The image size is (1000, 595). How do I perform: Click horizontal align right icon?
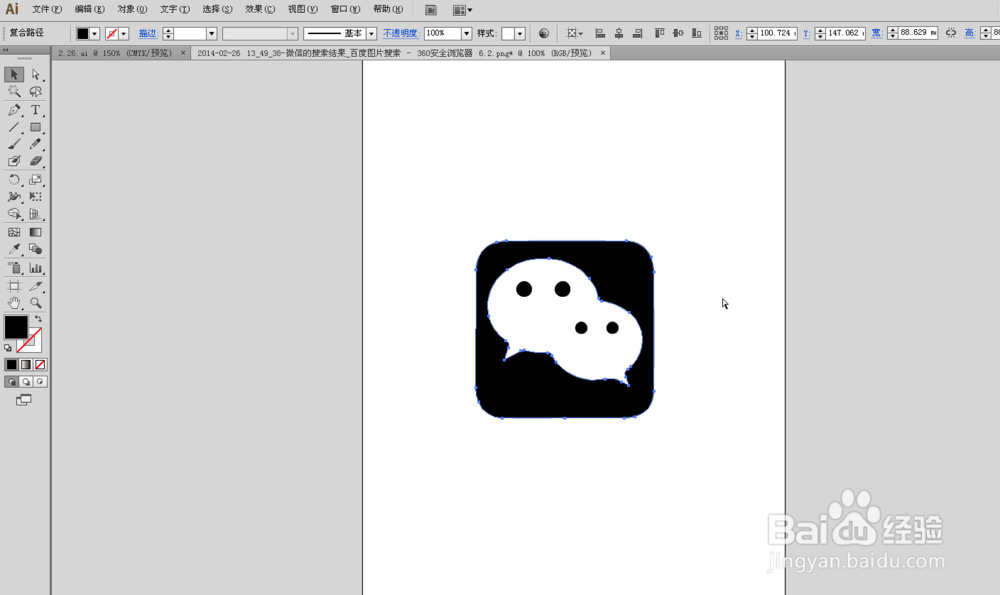pyautogui.click(x=637, y=33)
